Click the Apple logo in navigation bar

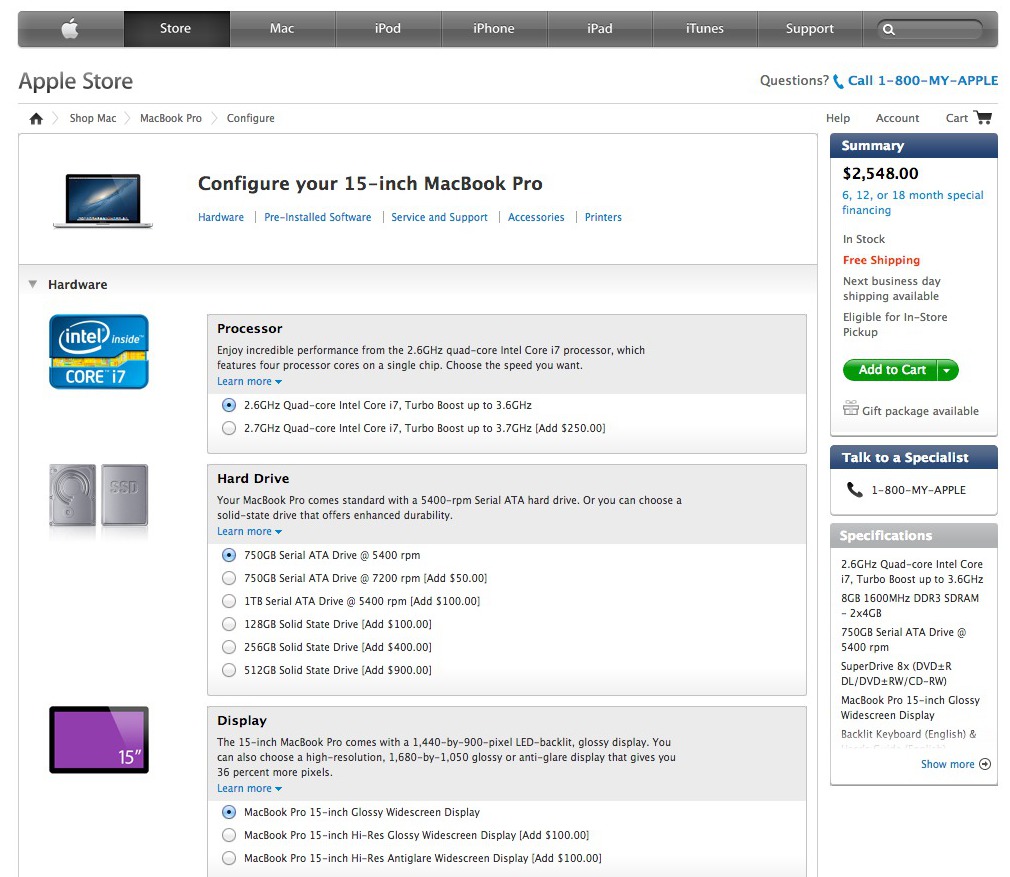click(70, 28)
